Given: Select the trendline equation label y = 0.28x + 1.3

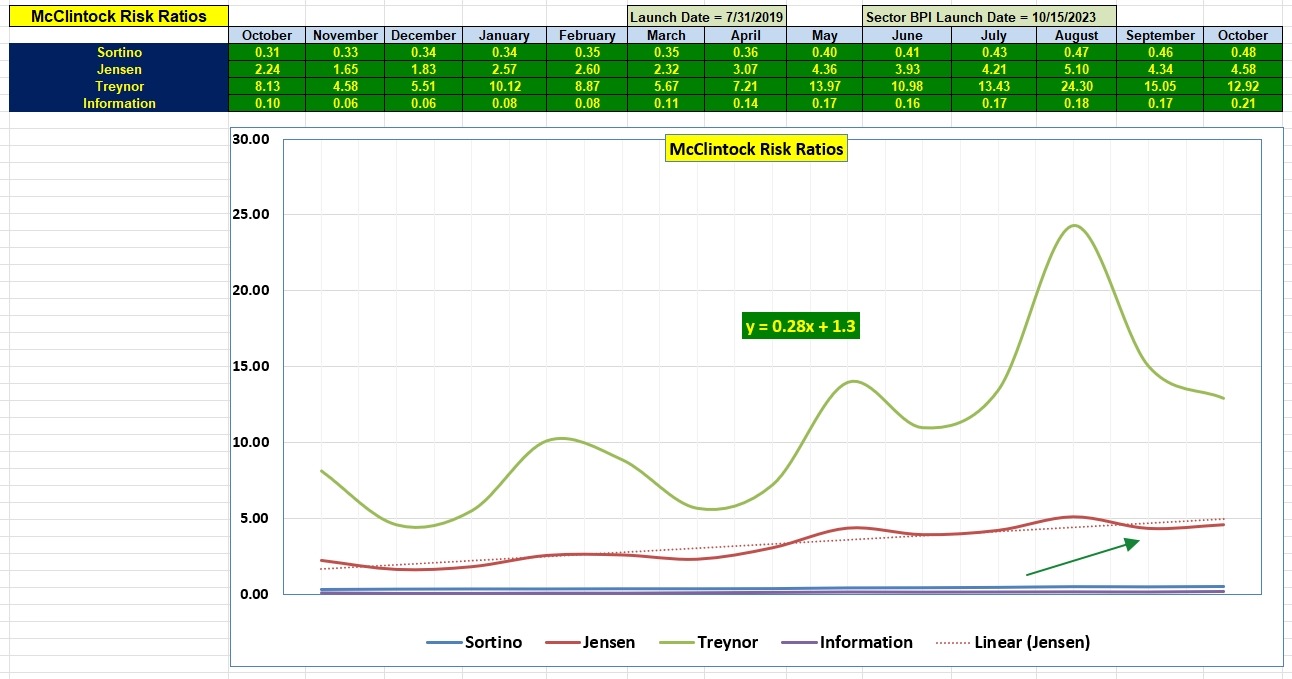Looking at the screenshot, I should 801,326.
